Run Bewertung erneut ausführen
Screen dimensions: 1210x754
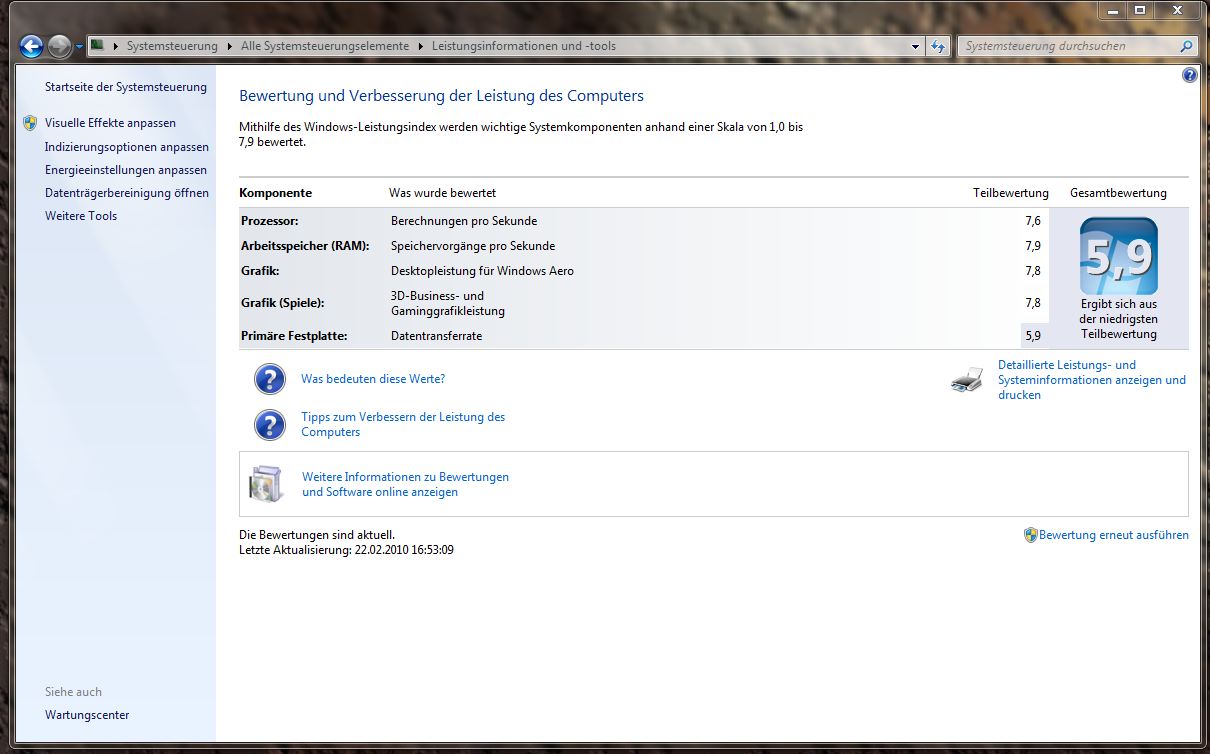click(x=1114, y=535)
